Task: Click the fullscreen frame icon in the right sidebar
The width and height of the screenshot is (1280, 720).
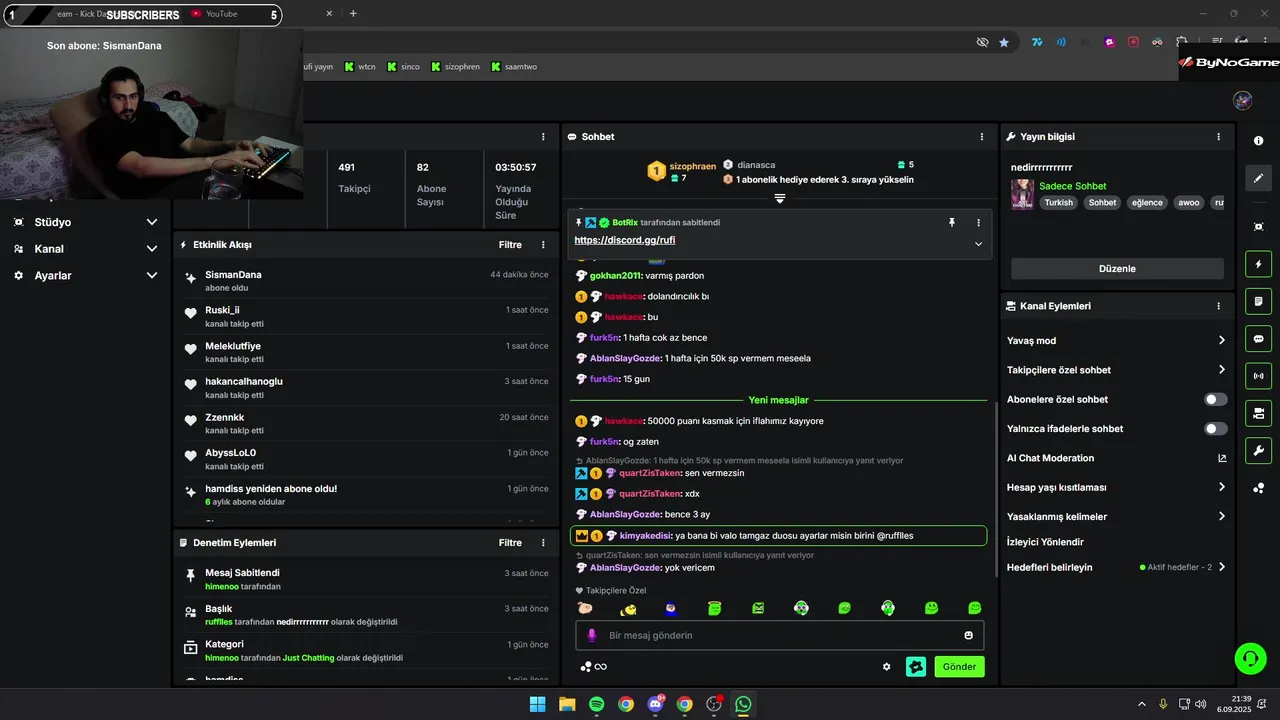Action: (1258, 227)
